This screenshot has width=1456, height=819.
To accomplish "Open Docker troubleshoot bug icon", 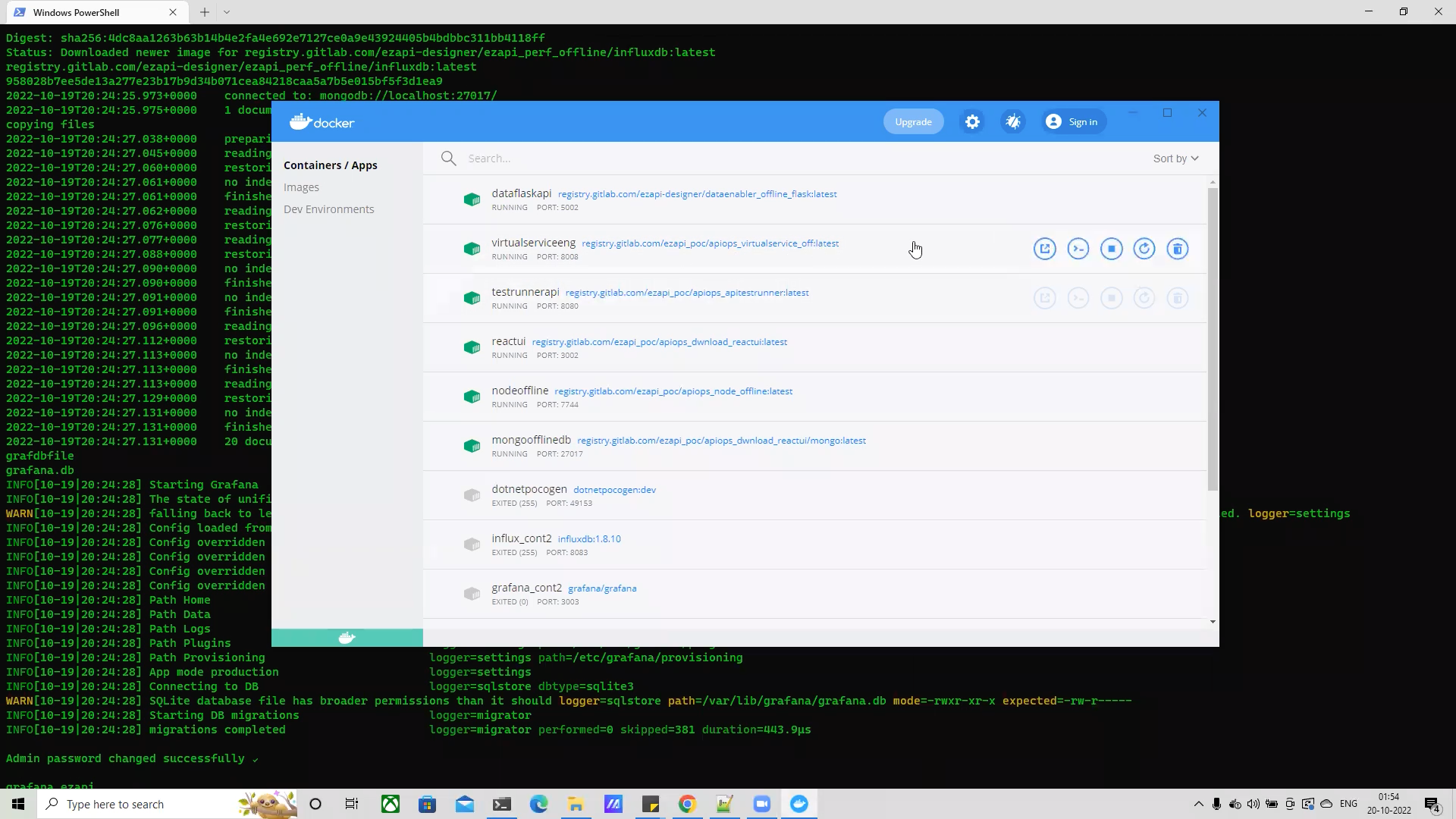I will (x=1013, y=121).
